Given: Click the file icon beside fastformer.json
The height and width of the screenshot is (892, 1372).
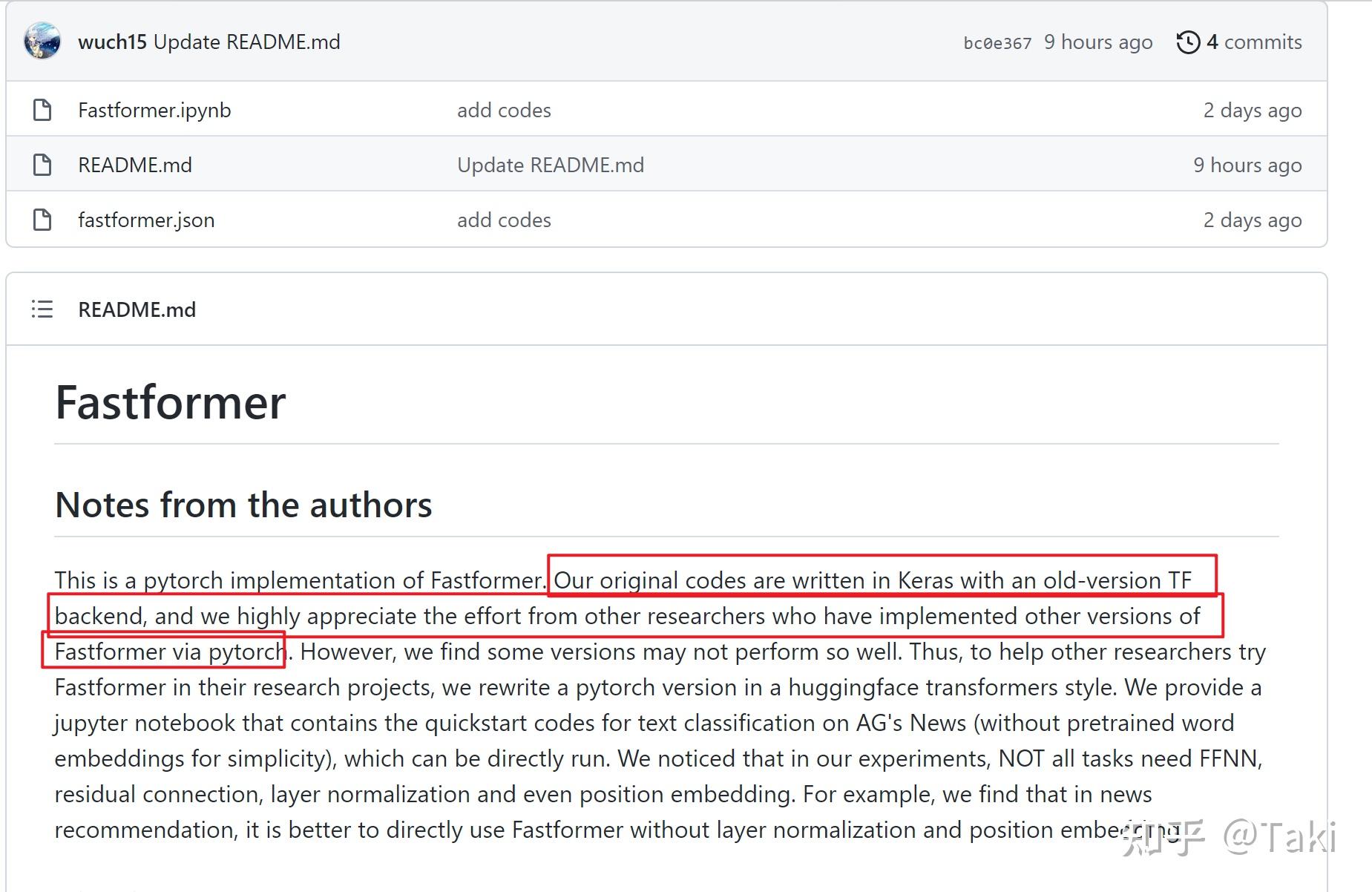Looking at the screenshot, I should (43, 220).
